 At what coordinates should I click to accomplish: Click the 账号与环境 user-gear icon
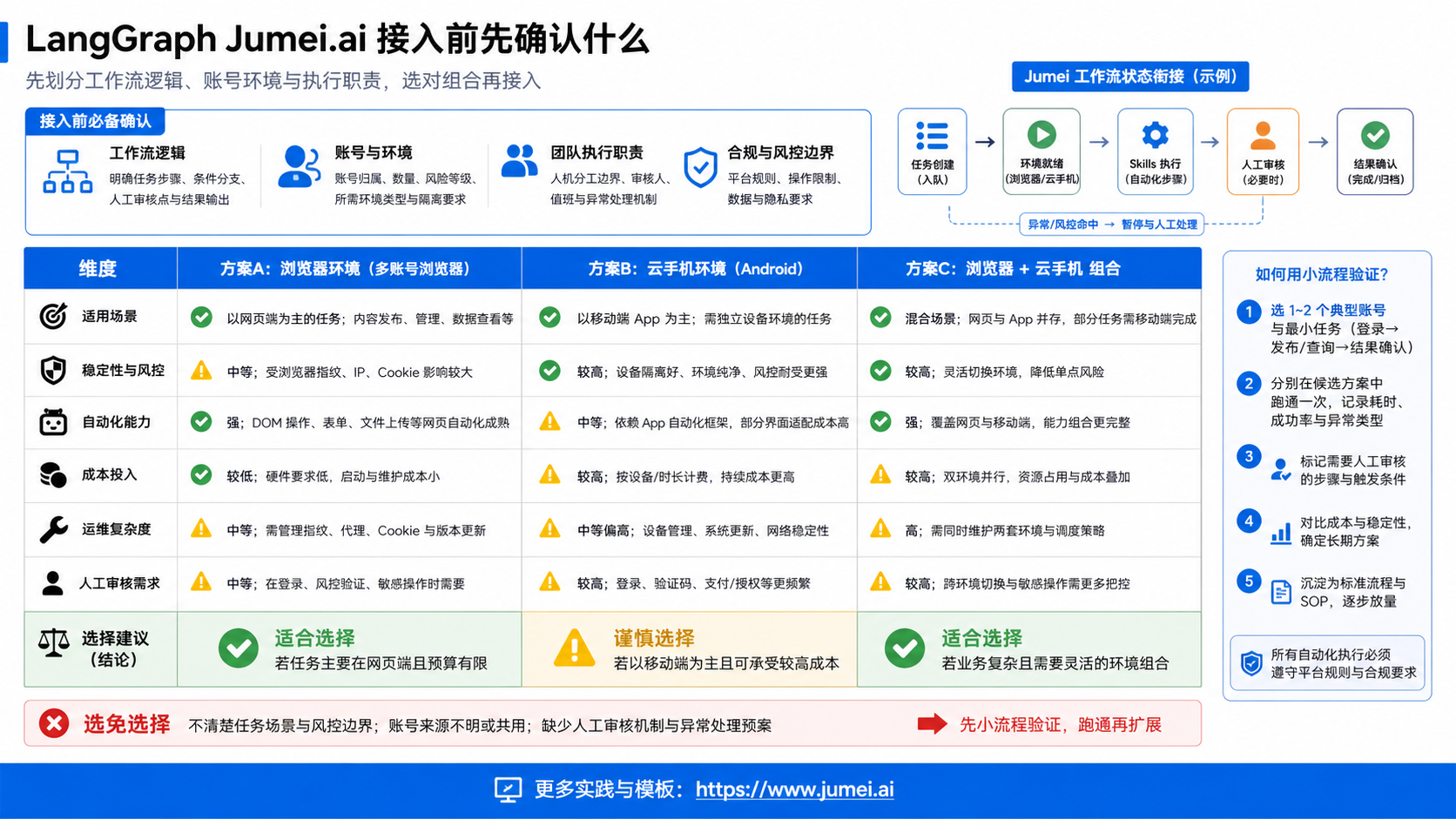click(x=299, y=166)
